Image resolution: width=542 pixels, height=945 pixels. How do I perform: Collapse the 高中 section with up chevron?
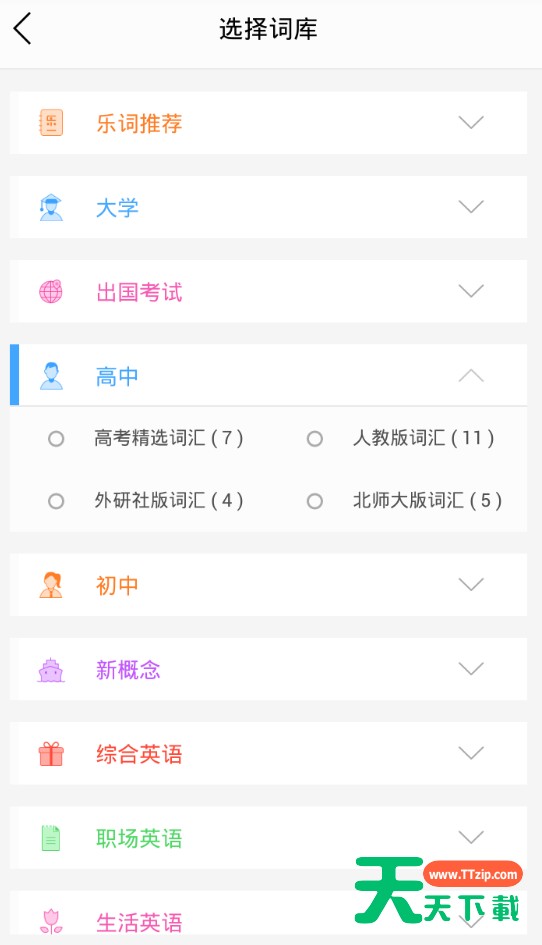(x=471, y=376)
